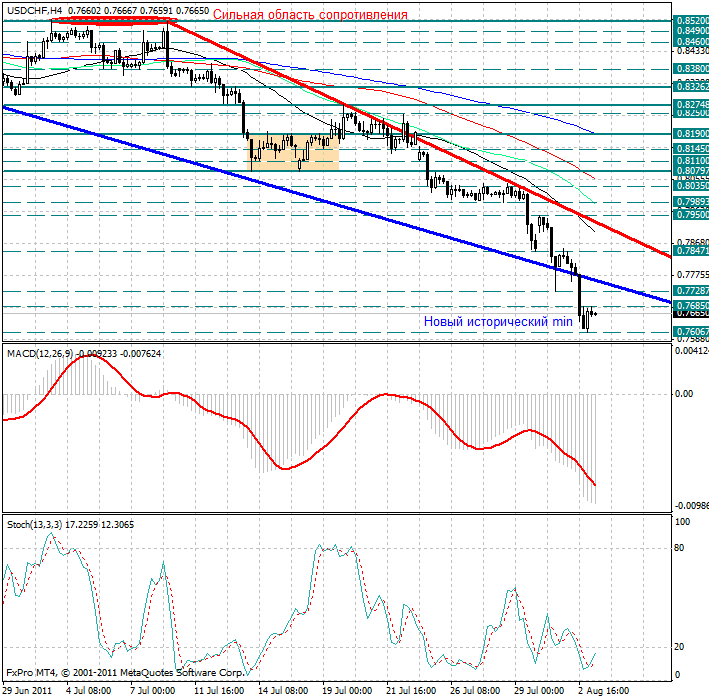Click the MACD 0.00 scale value
The width and height of the screenshot is (709, 698).
[684, 394]
